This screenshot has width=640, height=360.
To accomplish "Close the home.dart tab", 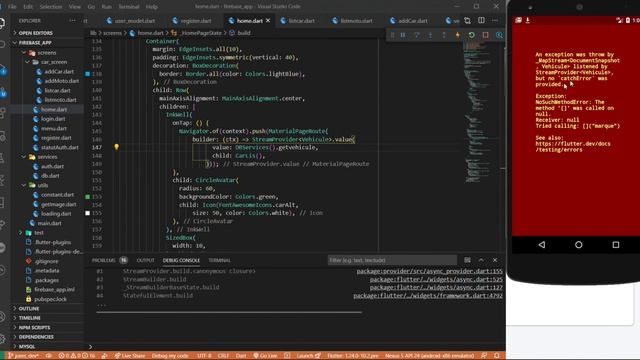I will click(x=268, y=20).
